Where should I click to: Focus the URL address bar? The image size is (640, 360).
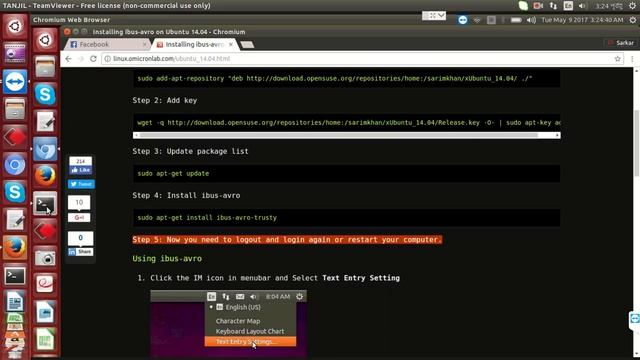pos(359,59)
